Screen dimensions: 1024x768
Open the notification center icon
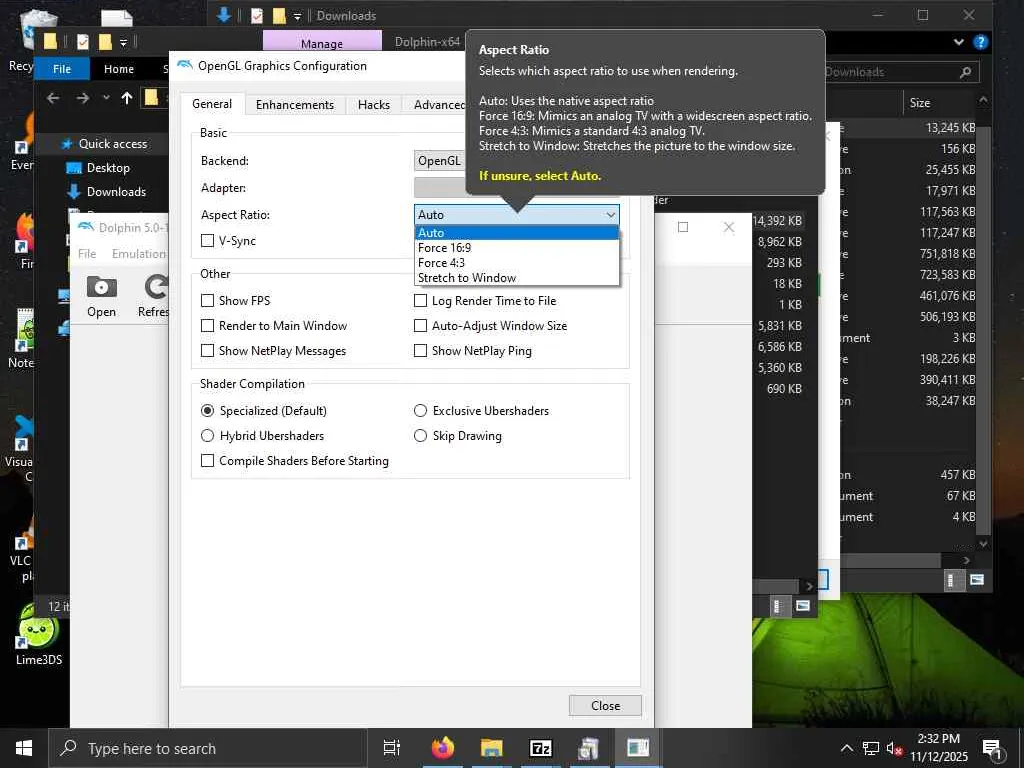tap(992, 748)
